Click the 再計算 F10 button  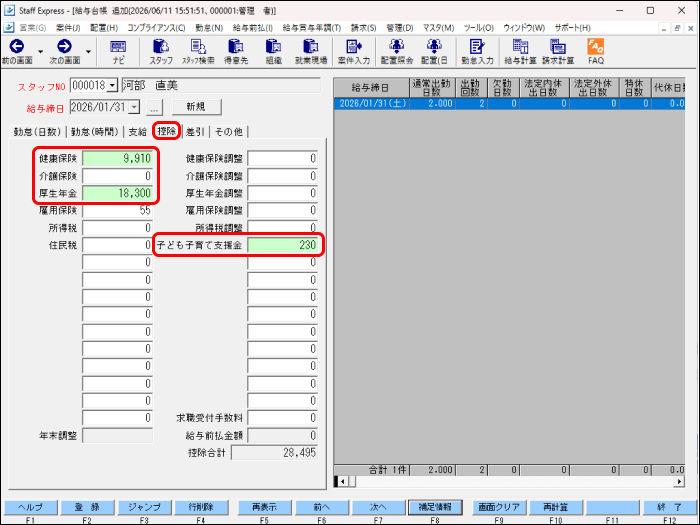[556, 508]
